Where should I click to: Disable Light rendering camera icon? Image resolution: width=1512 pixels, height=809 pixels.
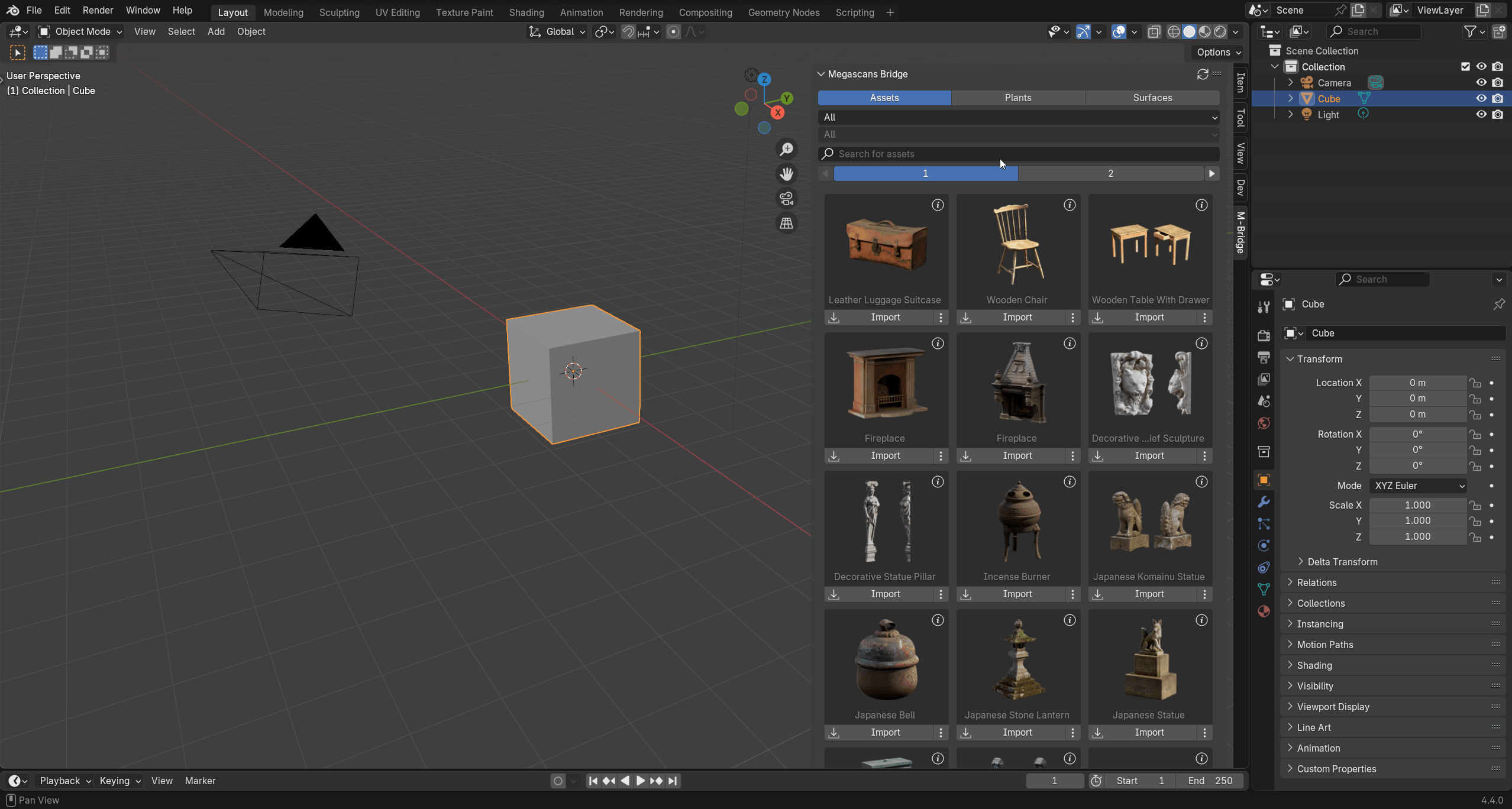1497,115
